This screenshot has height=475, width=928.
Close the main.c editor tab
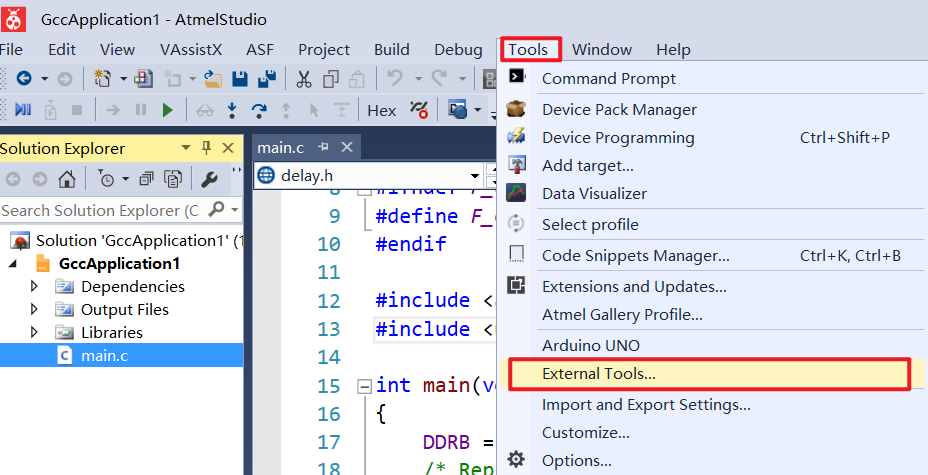347,147
